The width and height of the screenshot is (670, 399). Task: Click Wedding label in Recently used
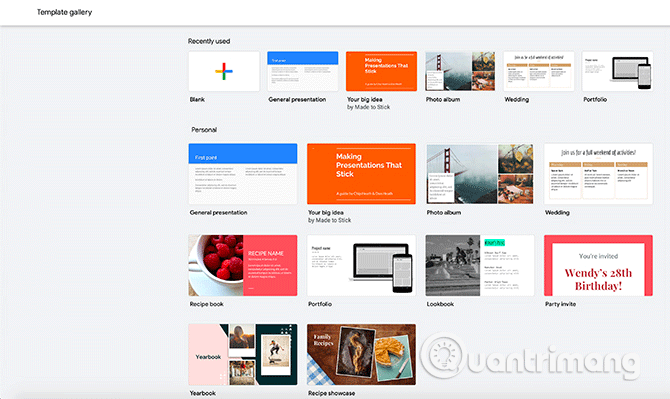point(517,99)
